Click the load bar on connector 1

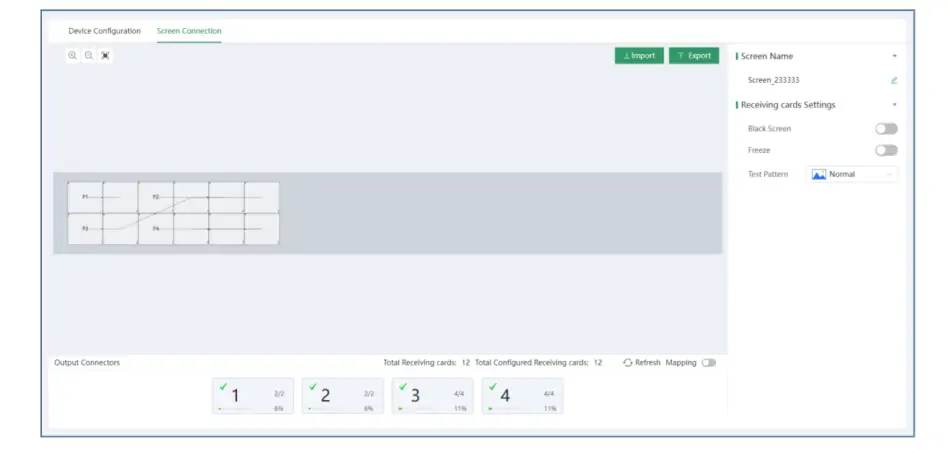tap(236, 409)
